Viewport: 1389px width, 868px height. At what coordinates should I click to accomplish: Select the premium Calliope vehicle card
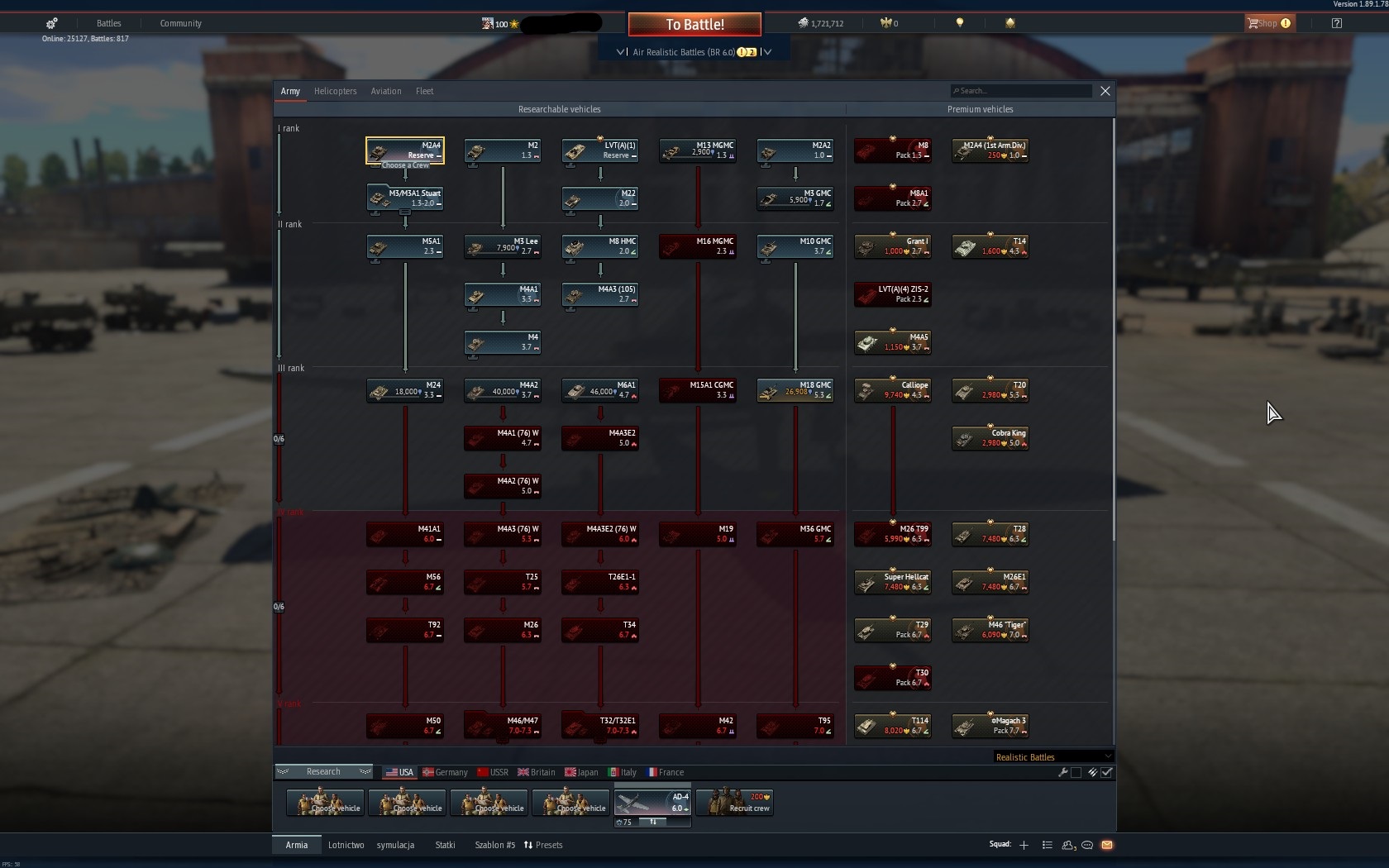(893, 390)
